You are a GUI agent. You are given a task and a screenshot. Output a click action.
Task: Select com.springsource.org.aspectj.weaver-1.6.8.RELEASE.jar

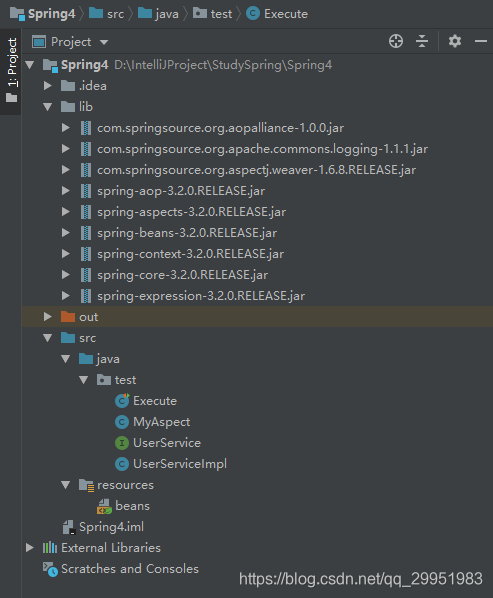tap(256, 170)
